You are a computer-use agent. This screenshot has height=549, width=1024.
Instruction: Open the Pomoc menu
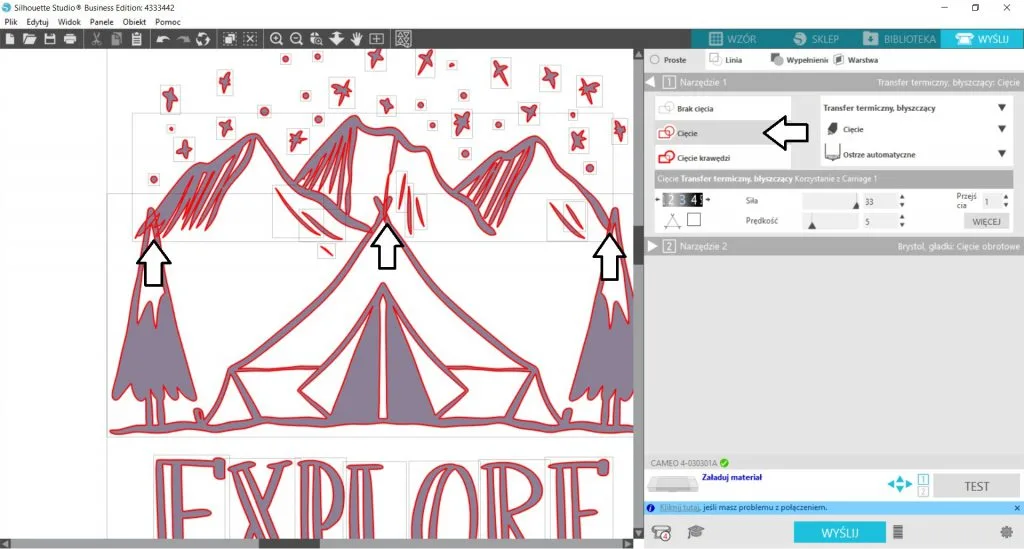click(x=168, y=22)
